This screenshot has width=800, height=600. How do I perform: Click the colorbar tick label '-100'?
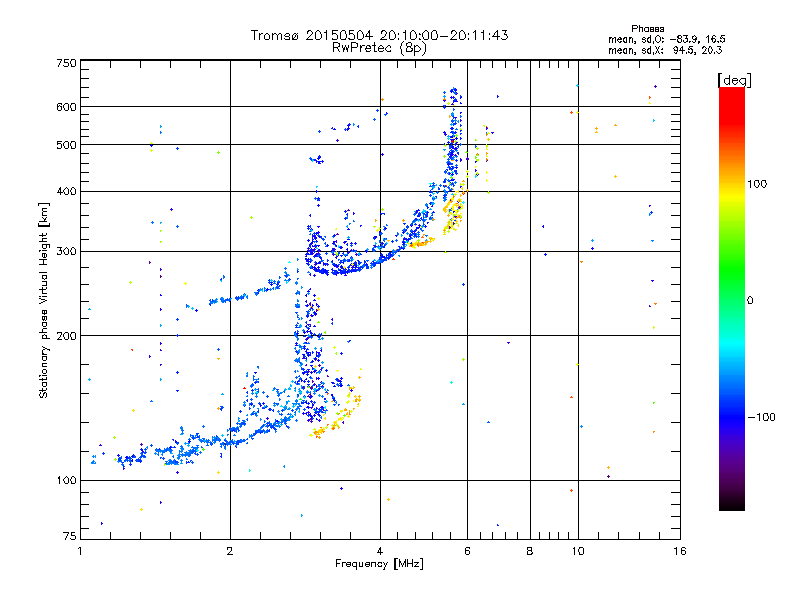[x=762, y=417]
